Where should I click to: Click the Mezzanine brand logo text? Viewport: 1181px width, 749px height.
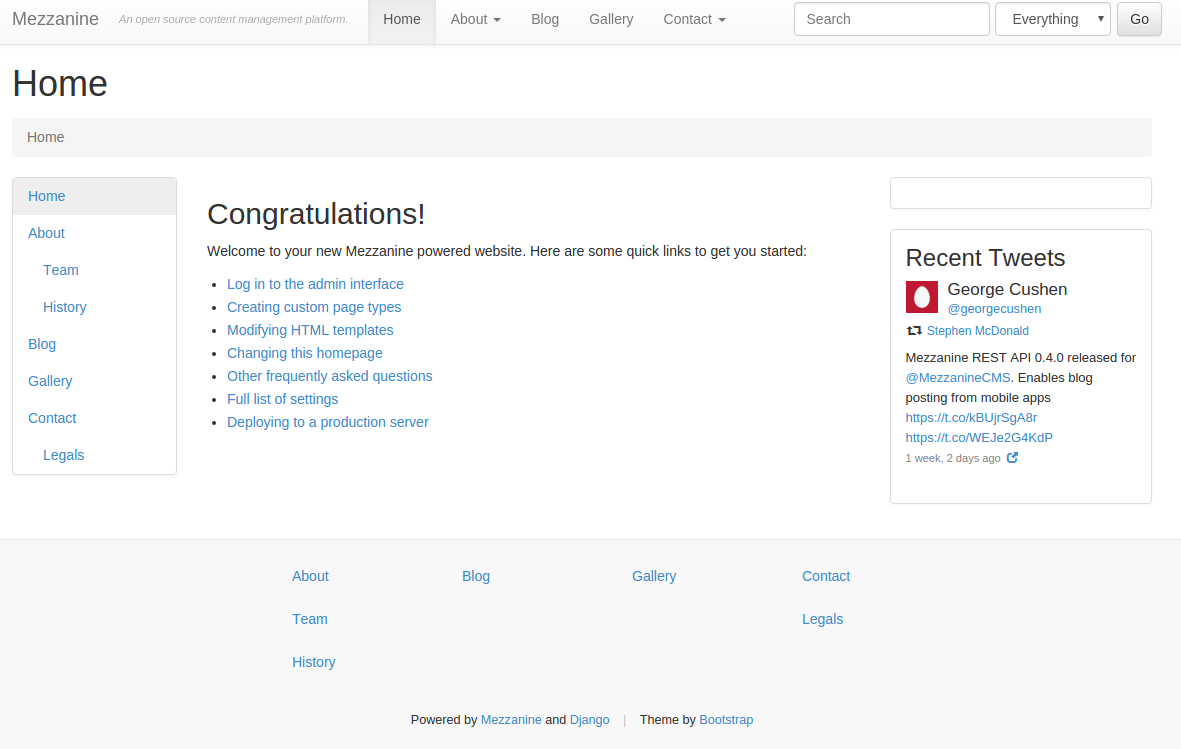pos(55,19)
